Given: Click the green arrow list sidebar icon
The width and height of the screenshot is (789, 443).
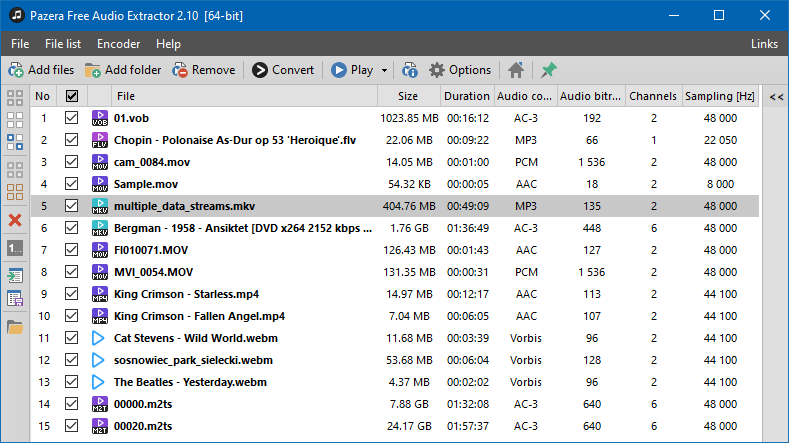Looking at the screenshot, I should (x=15, y=275).
